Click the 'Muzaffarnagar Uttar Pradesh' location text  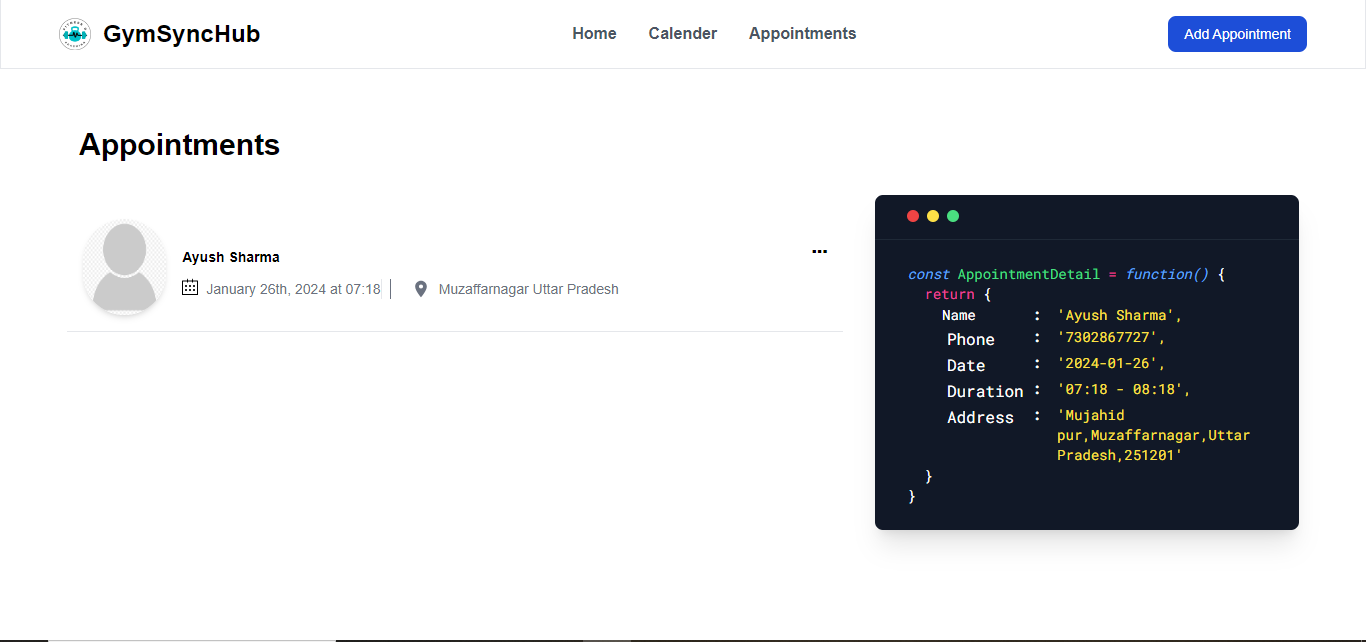(529, 289)
